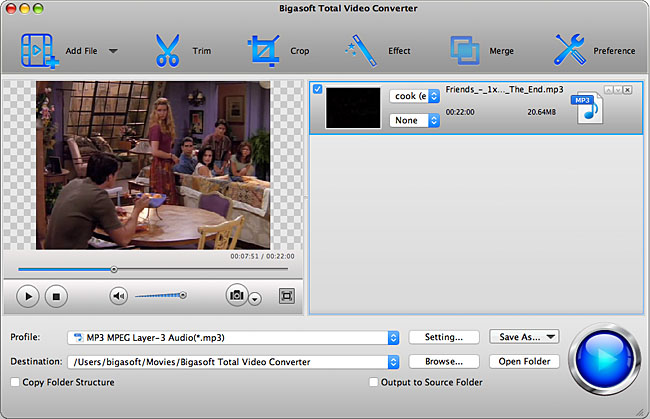
Task: Click the Open Folder button
Action: [x=524, y=362]
